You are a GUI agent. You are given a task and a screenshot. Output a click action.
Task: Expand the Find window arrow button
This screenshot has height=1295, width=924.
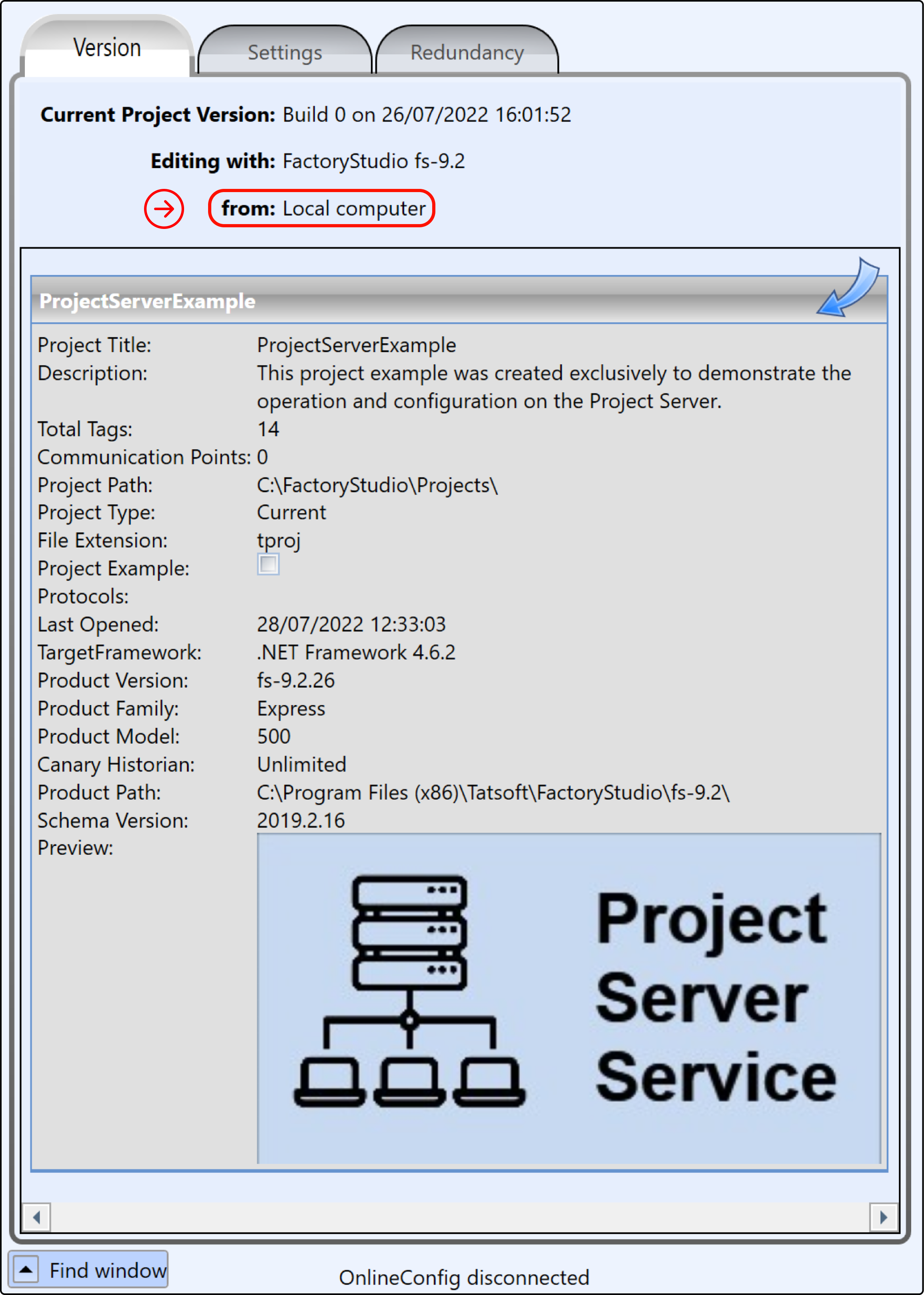(x=26, y=1269)
